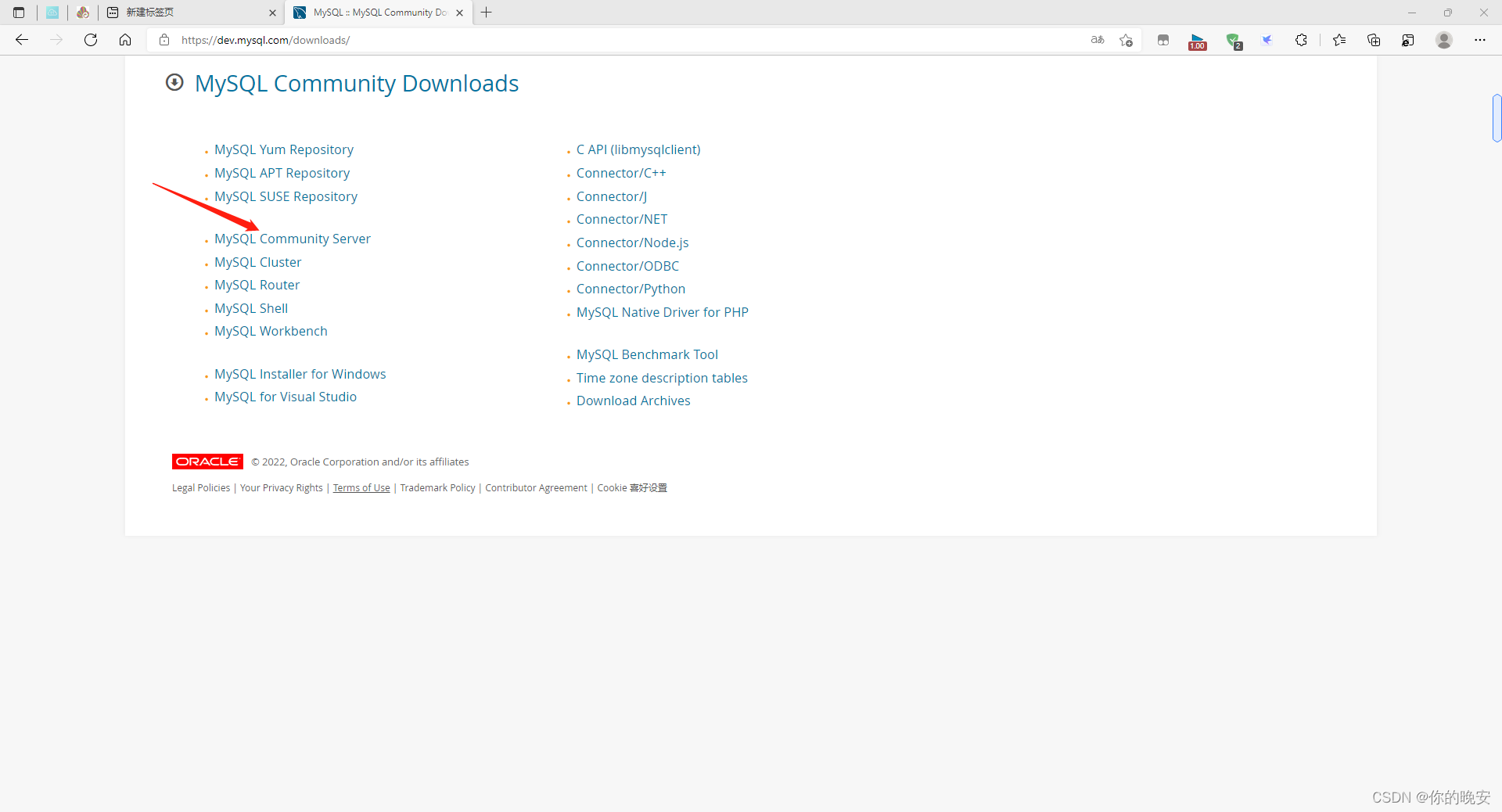Close the MySQL Community Downloads tab

[x=460, y=13]
